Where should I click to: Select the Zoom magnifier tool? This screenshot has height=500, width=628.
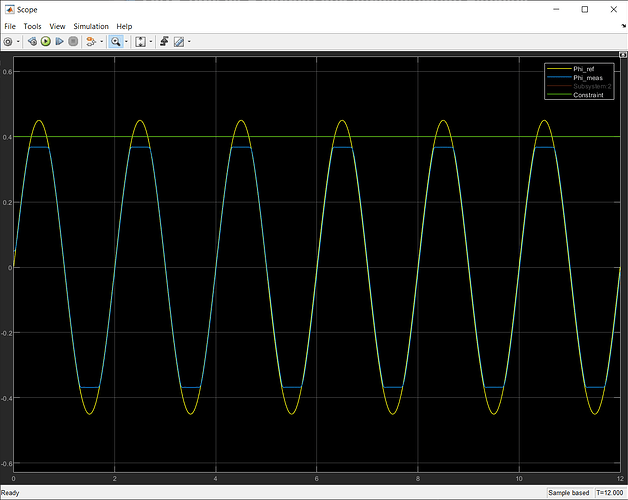pos(115,42)
